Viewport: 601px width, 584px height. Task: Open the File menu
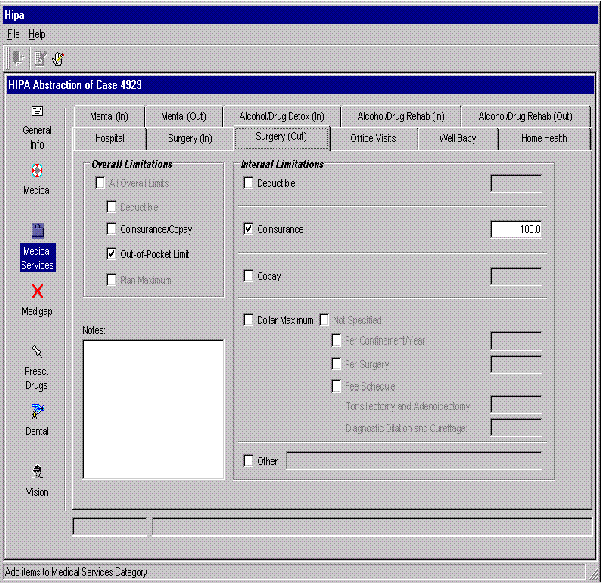[13, 34]
